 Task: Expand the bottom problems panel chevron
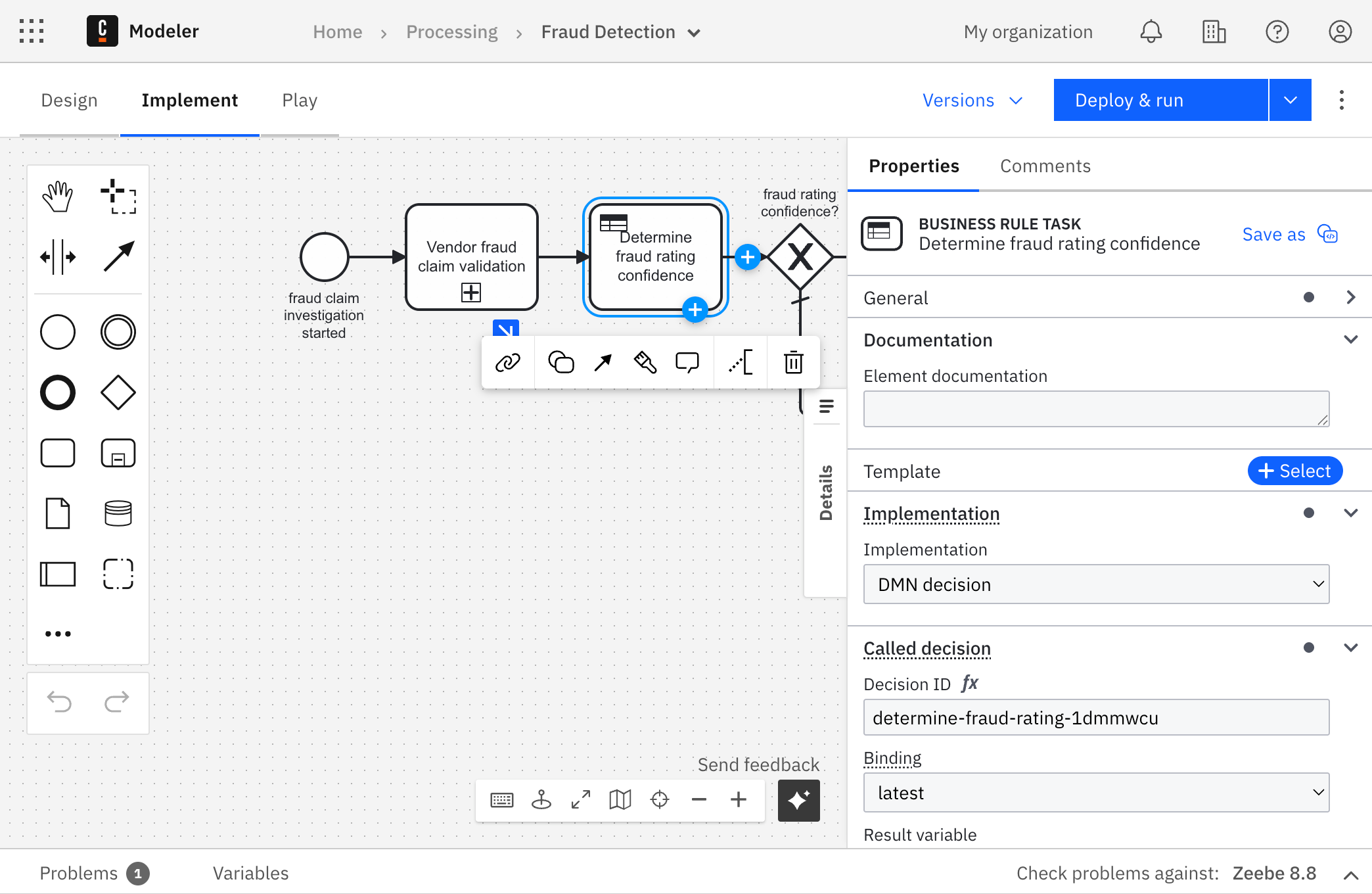1350,874
